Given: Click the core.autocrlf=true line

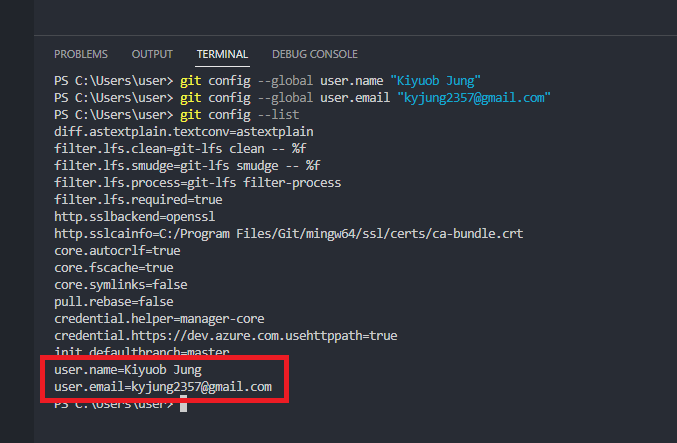Looking at the screenshot, I should click(x=117, y=251).
